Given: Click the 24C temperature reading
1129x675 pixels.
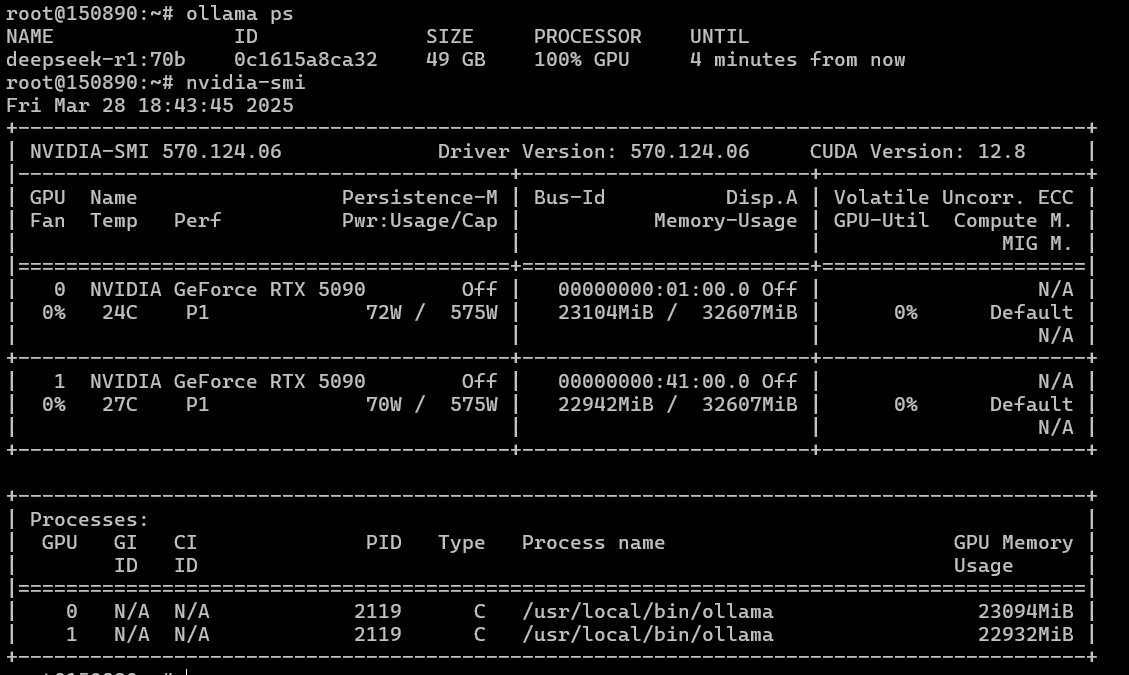Looking at the screenshot, I should pyautogui.click(x=119, y=312).
